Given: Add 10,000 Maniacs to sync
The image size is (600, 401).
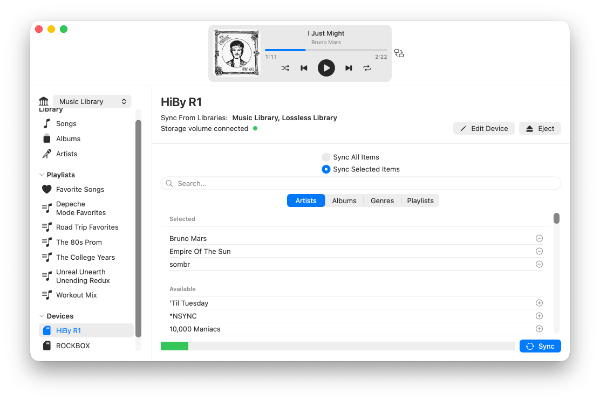Looking at the screenshot, I should pos(539,329).
